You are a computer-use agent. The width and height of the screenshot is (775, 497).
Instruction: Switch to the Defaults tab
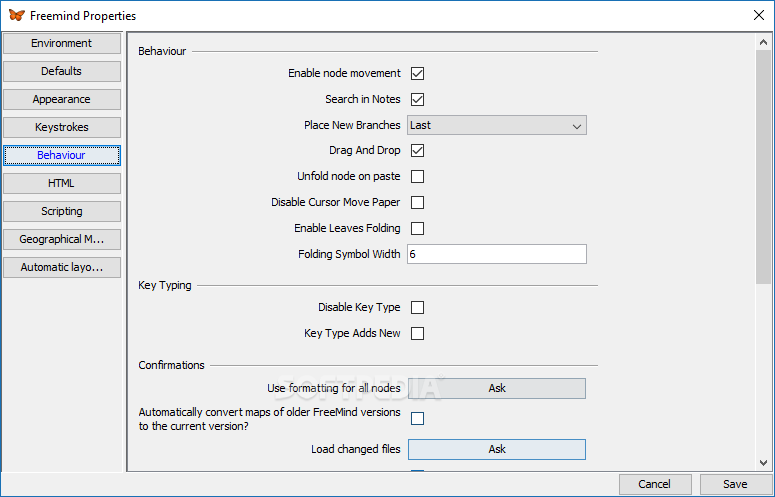(x=62, y=71)
